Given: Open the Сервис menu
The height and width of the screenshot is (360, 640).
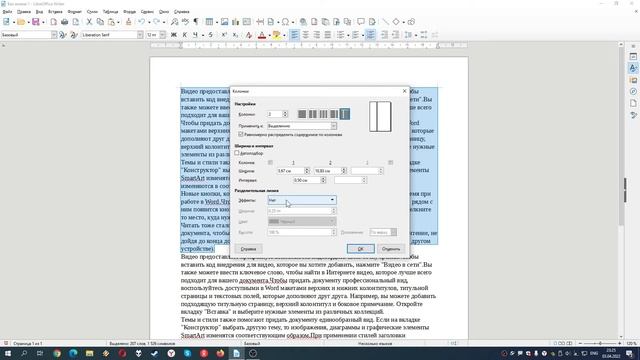Looking at the screenshot, I should pos(147,12).
